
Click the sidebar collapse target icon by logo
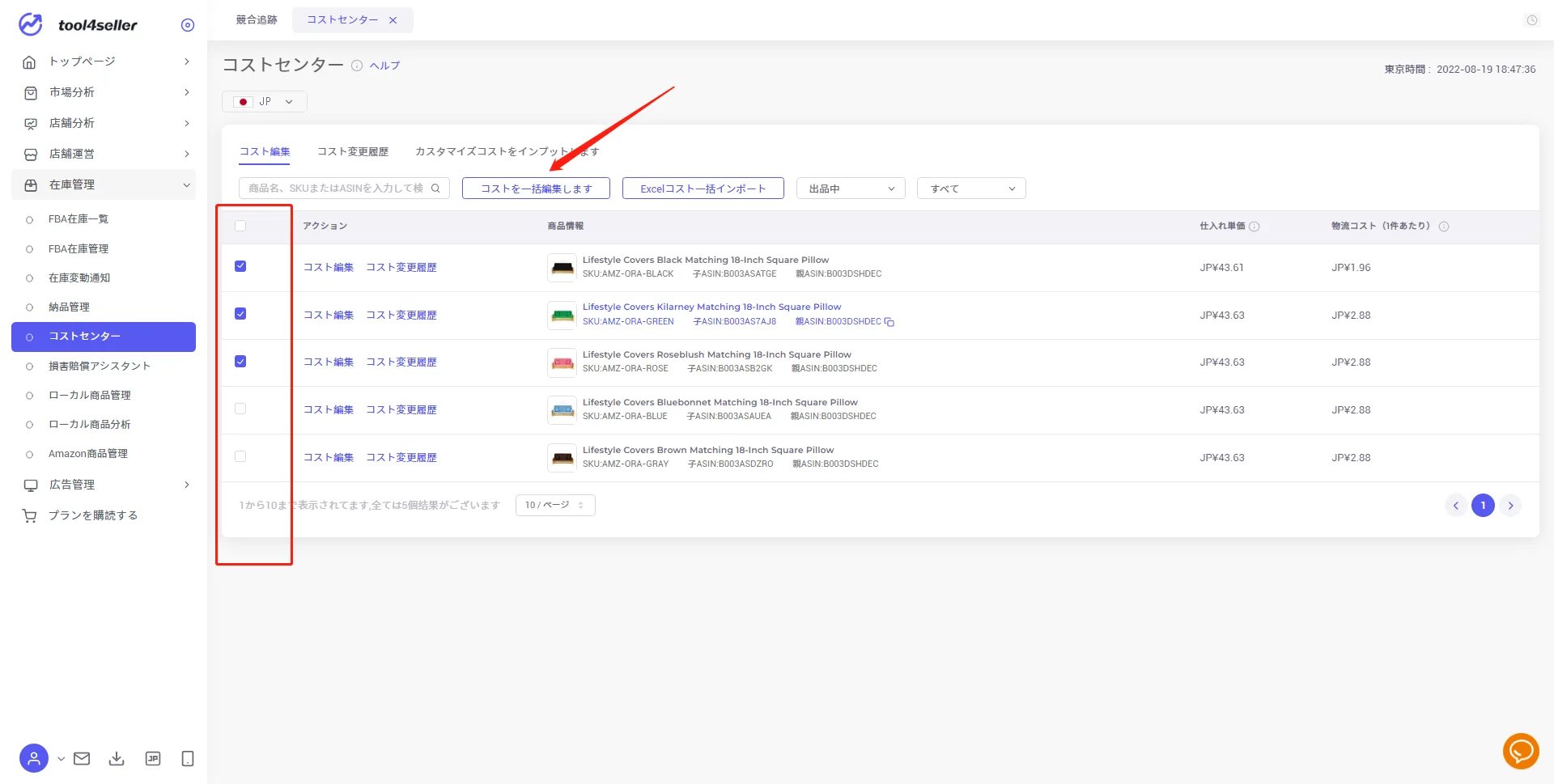click(x=188, y=25)
